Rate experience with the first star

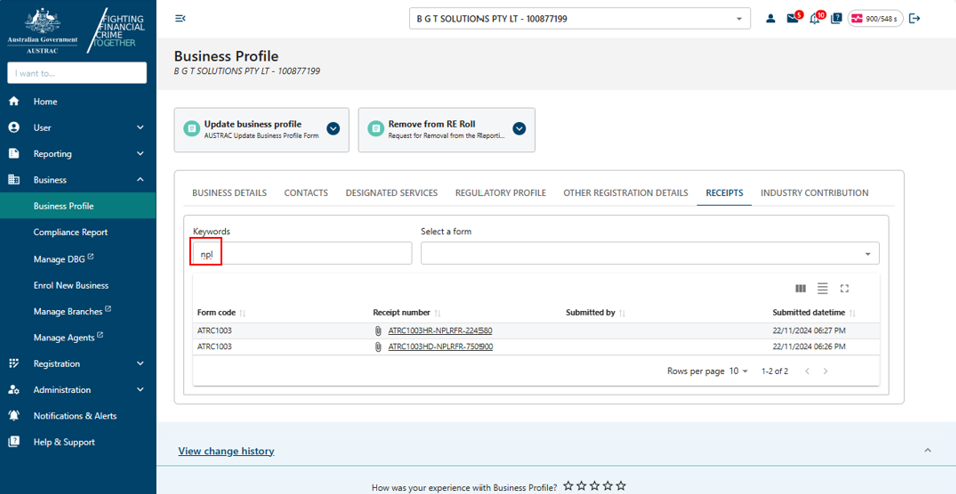[x=568, y=486]
